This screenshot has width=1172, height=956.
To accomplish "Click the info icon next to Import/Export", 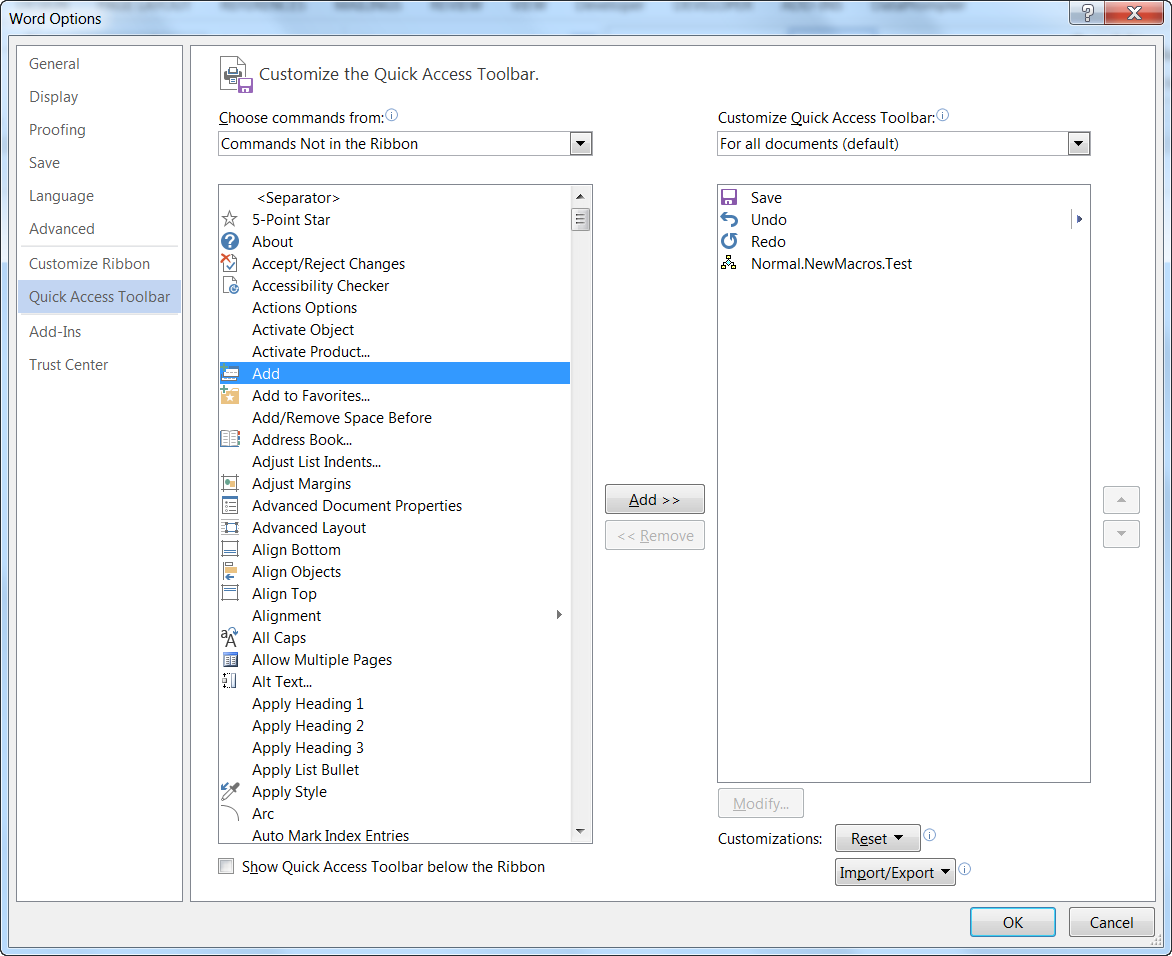I will click(964, 869).
